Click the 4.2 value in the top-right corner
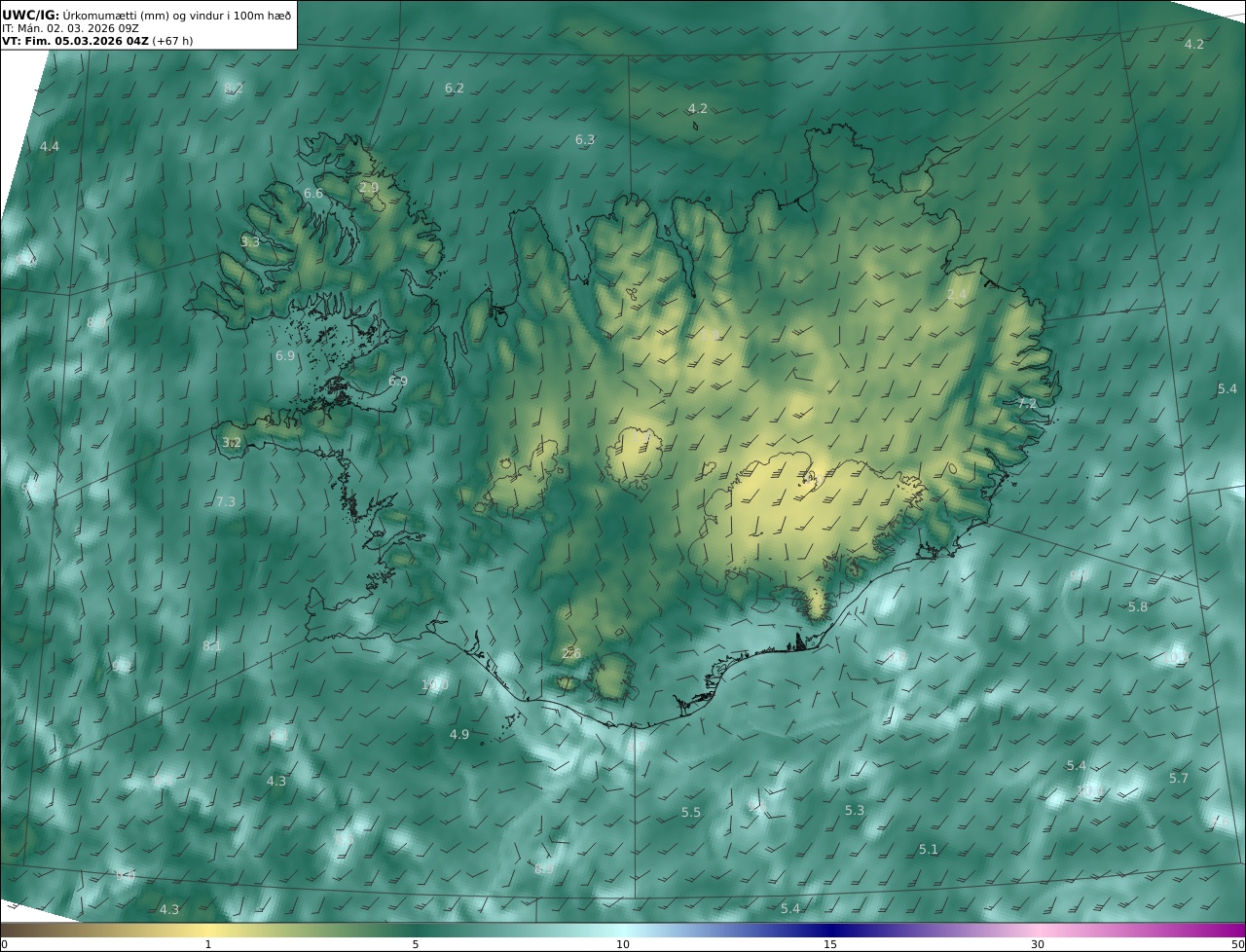The width and height of the screenshot is (1246, 952). (1194, 44)
